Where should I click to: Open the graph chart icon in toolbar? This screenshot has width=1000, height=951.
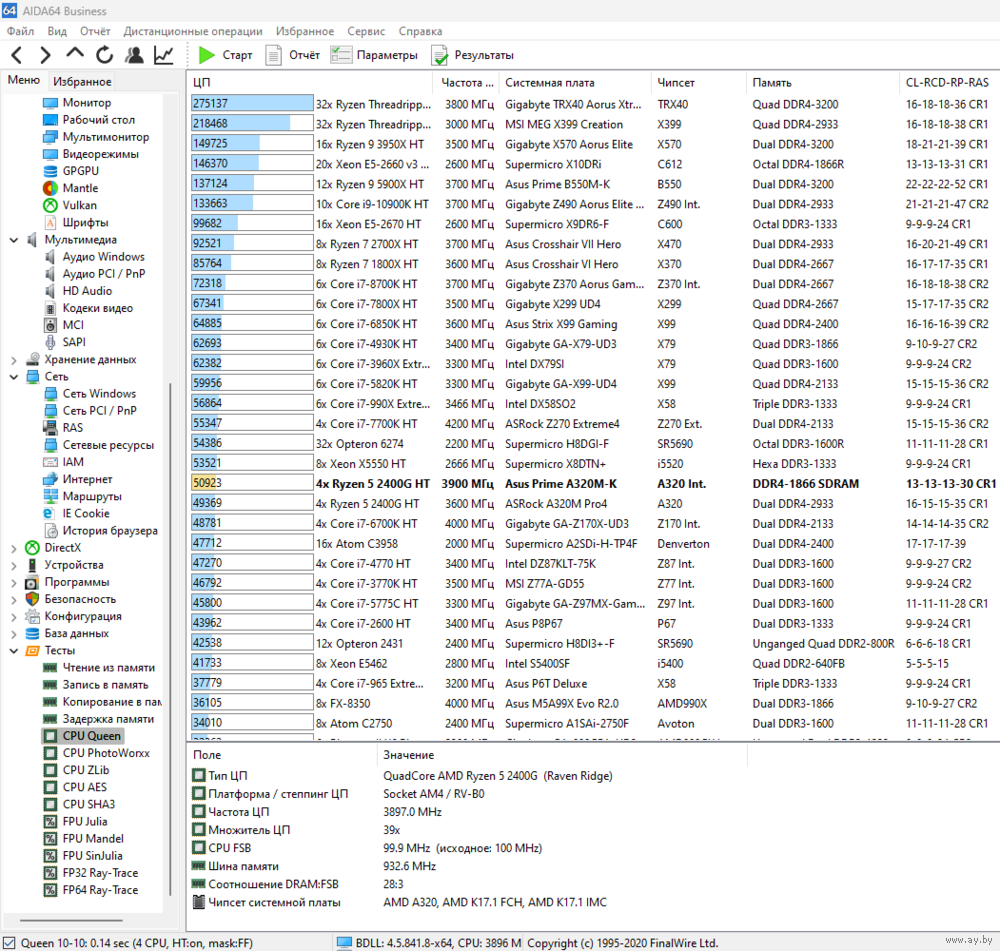coord(164,55)
